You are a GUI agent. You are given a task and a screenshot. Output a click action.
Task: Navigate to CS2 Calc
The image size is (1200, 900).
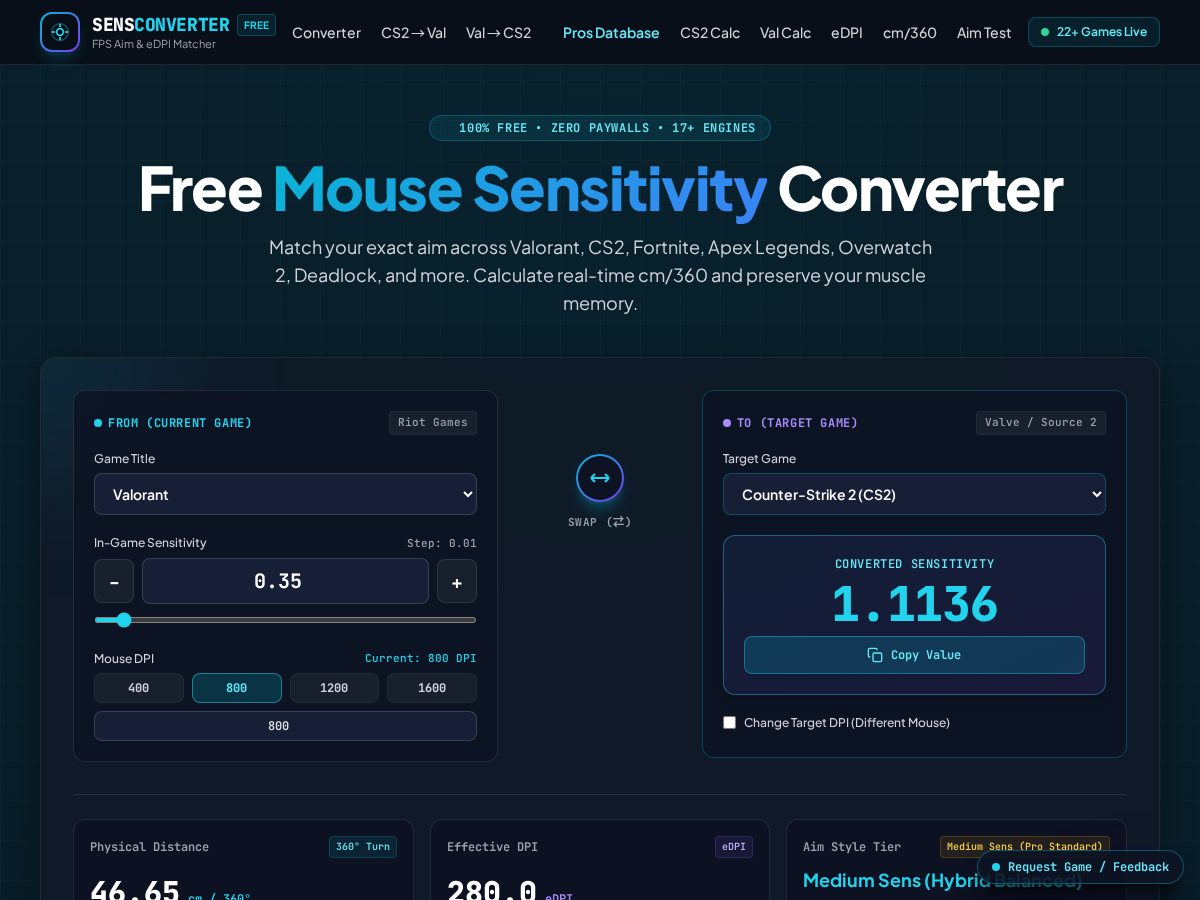tap(710, 32)
